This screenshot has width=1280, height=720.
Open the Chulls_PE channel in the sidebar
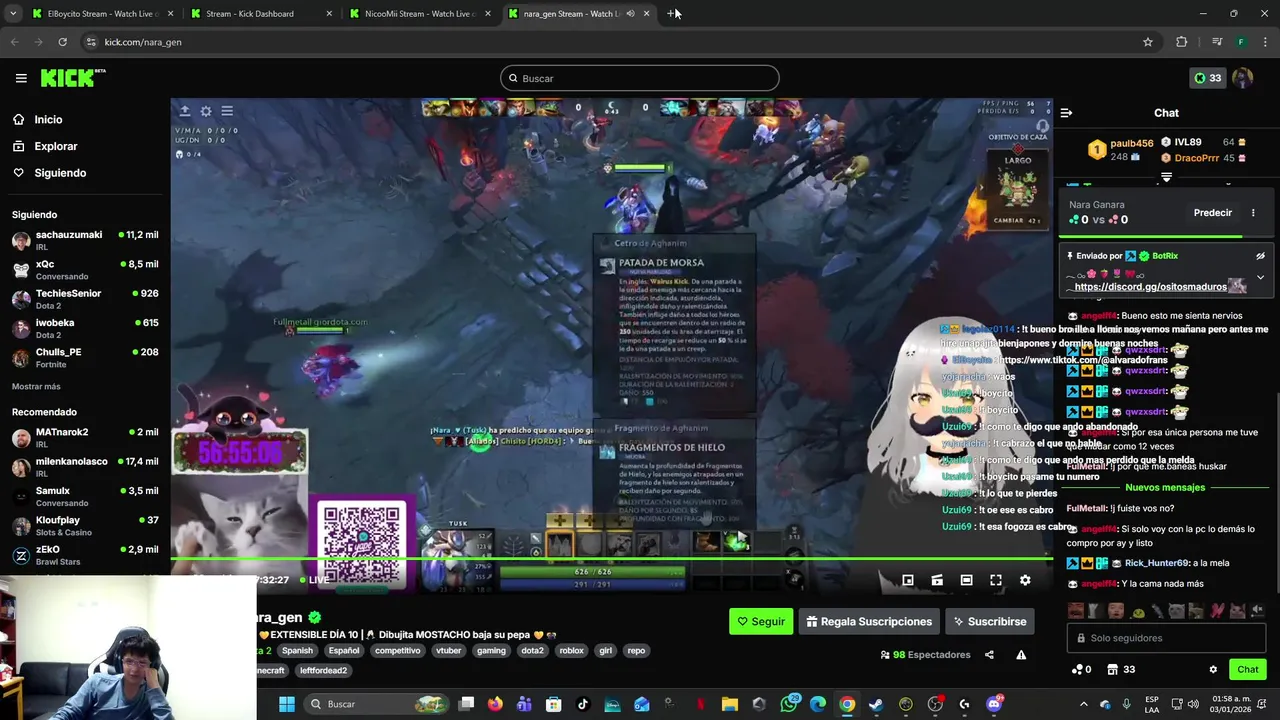pos(85,358)
